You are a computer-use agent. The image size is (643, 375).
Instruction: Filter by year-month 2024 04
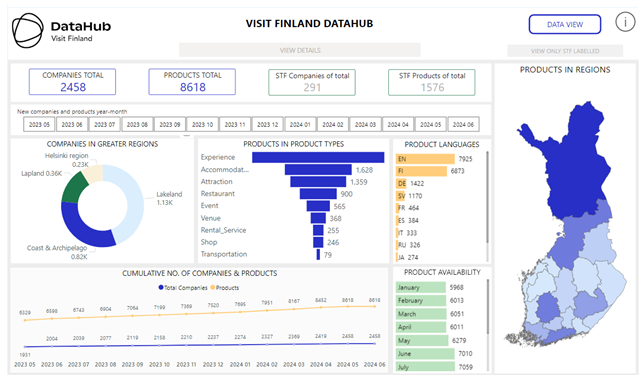click(398, 124)
